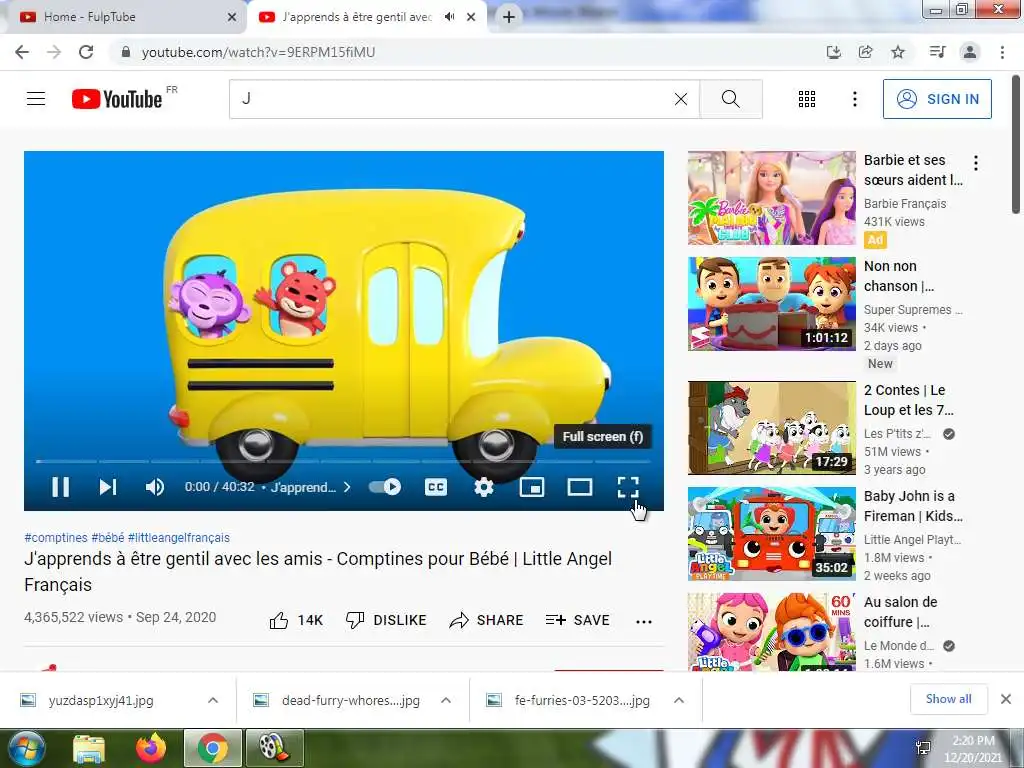Click the DISLIKE button
This screenshot has height=768, width=1024.
(x=386, y=620)
